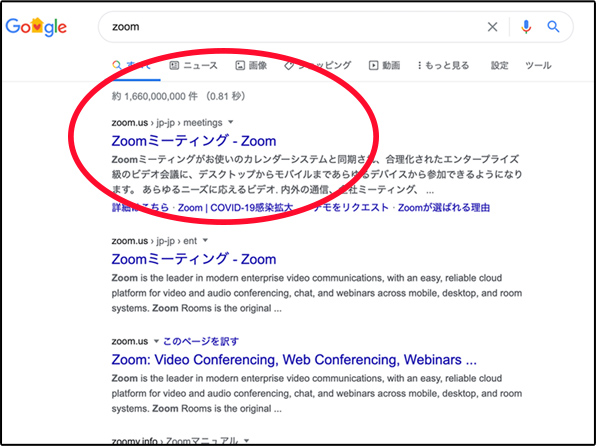Clear the search box with the X icon

492,27
